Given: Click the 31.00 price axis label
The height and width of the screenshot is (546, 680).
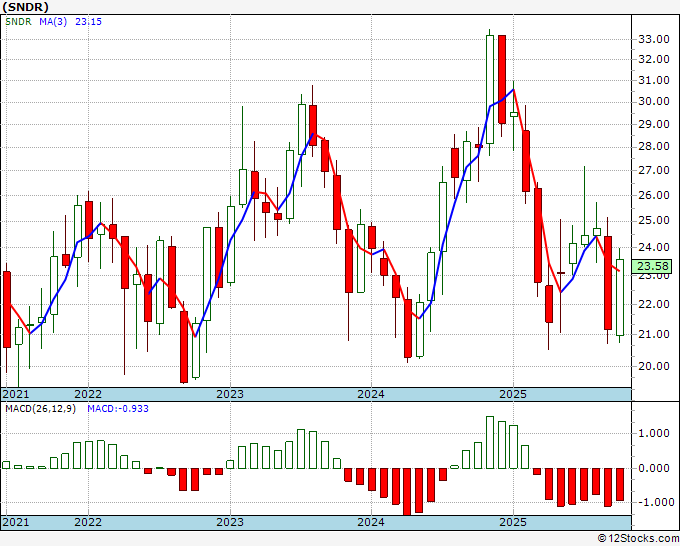Looking at the screenshot, I should [654, 80].
